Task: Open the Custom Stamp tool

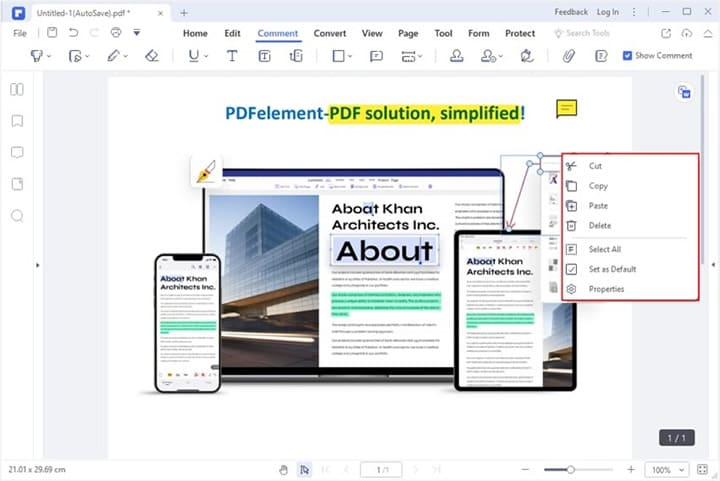Action: click(x=487, y=56)
